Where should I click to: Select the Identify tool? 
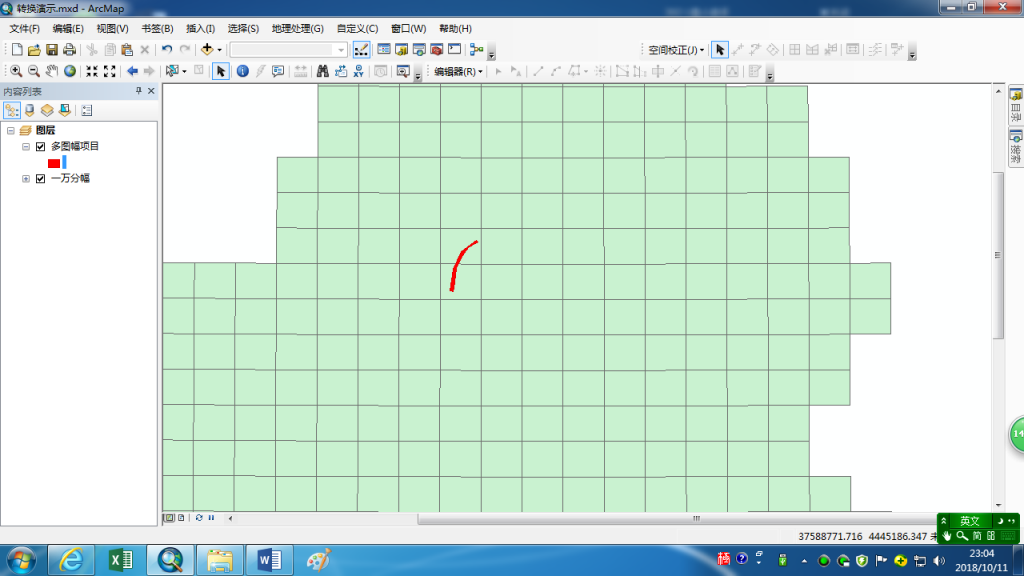click(x=241, y=71)
